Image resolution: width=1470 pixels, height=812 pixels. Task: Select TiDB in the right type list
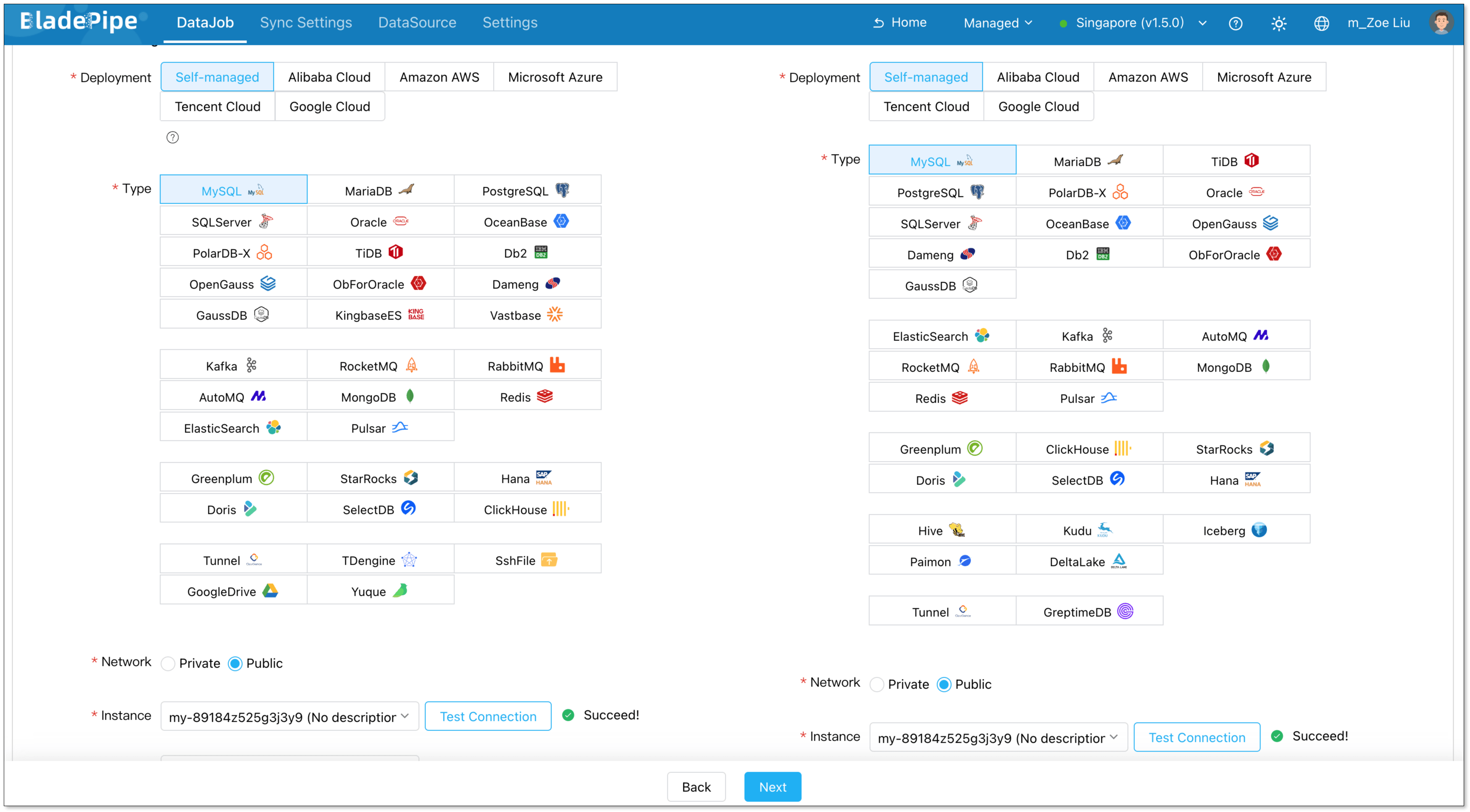(1236, 161)
